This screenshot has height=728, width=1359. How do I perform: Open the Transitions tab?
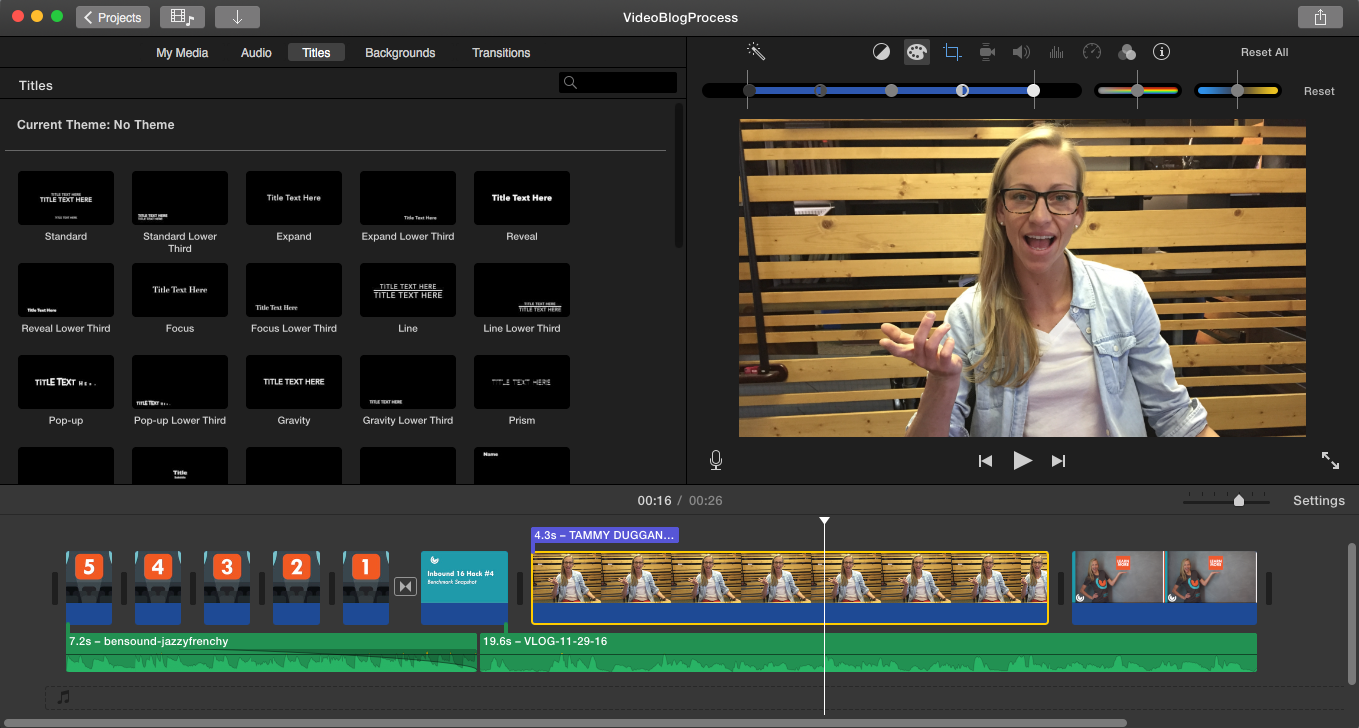pos(501,52)
